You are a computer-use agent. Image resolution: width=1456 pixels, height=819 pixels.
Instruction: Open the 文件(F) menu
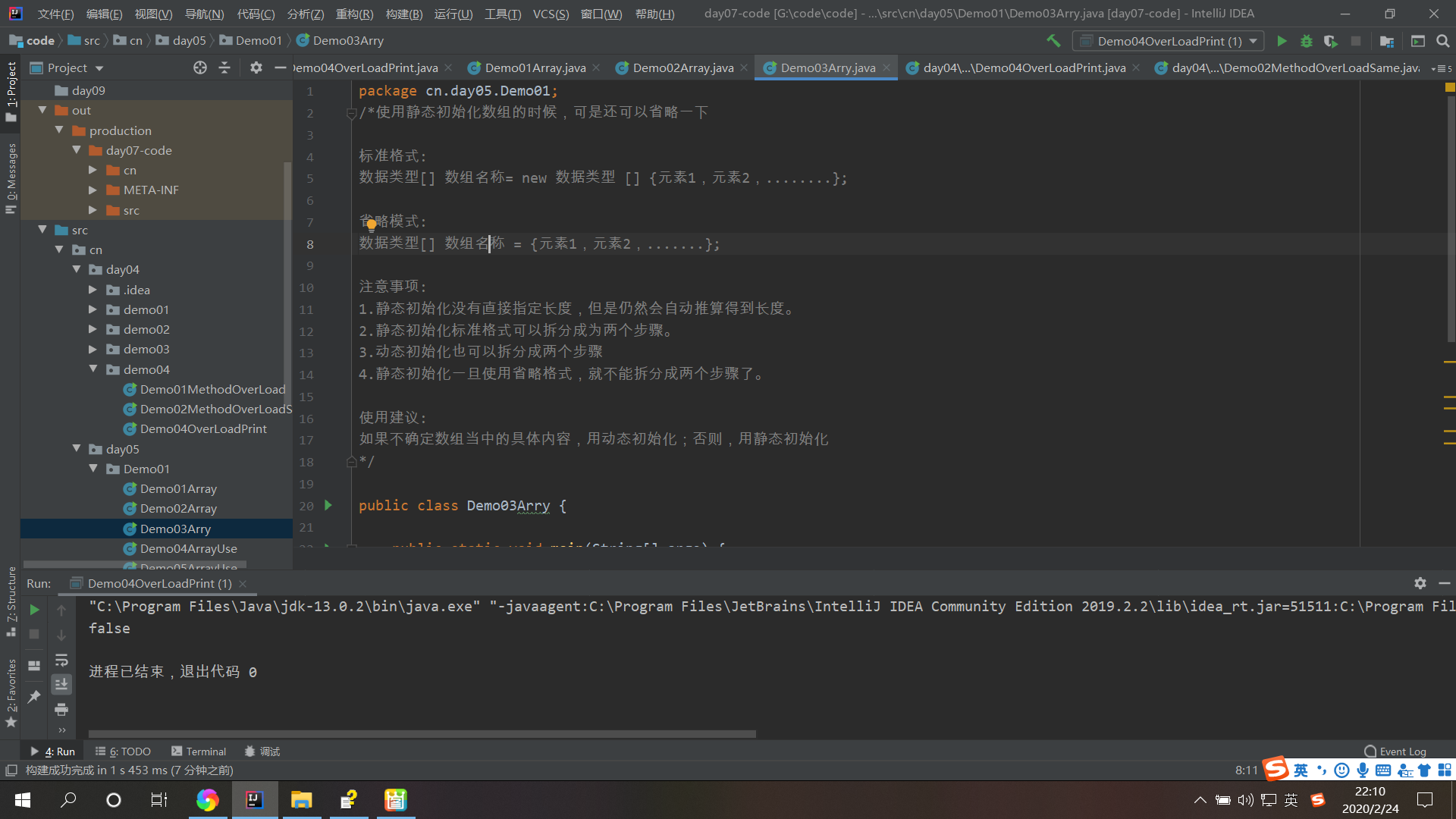55,14
